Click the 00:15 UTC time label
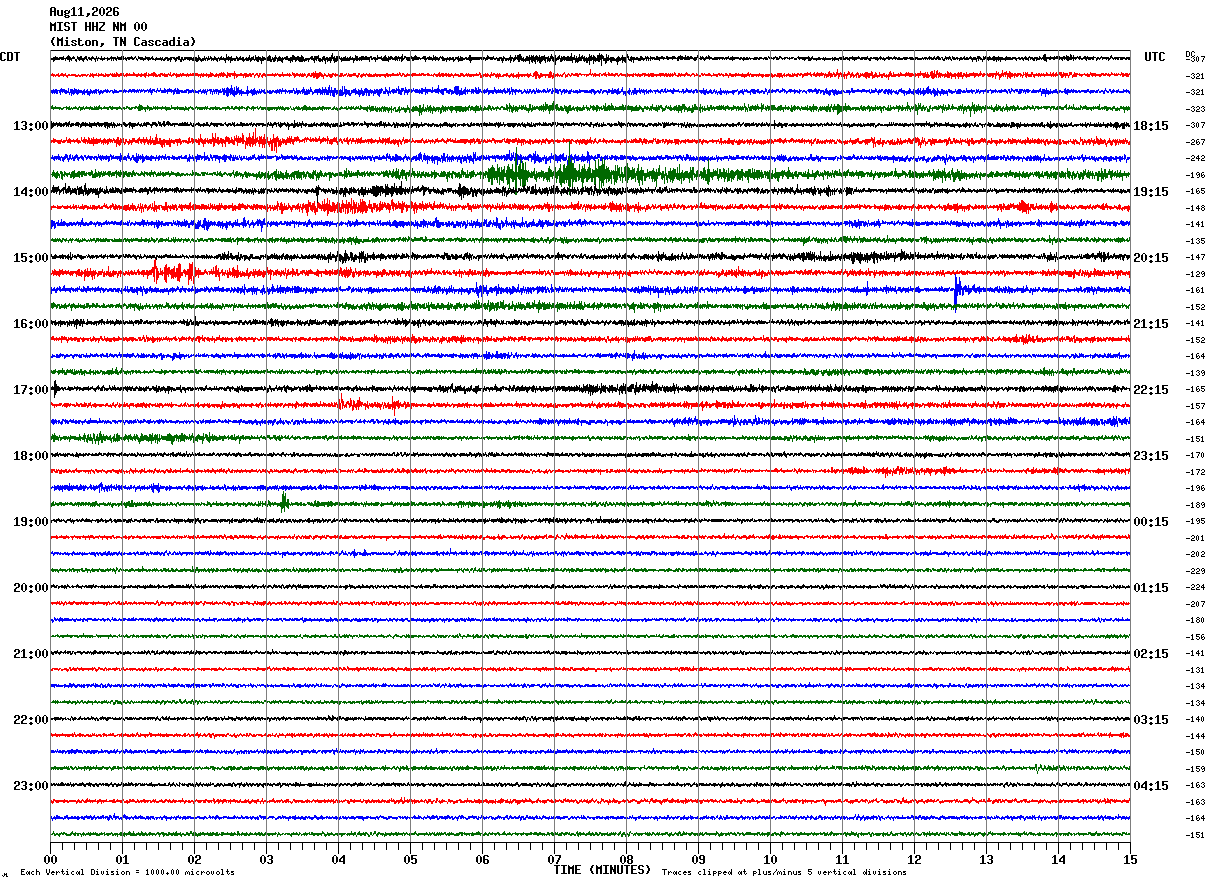The width and height of the screenshot is (1210, 886). tap(1151, 522)
